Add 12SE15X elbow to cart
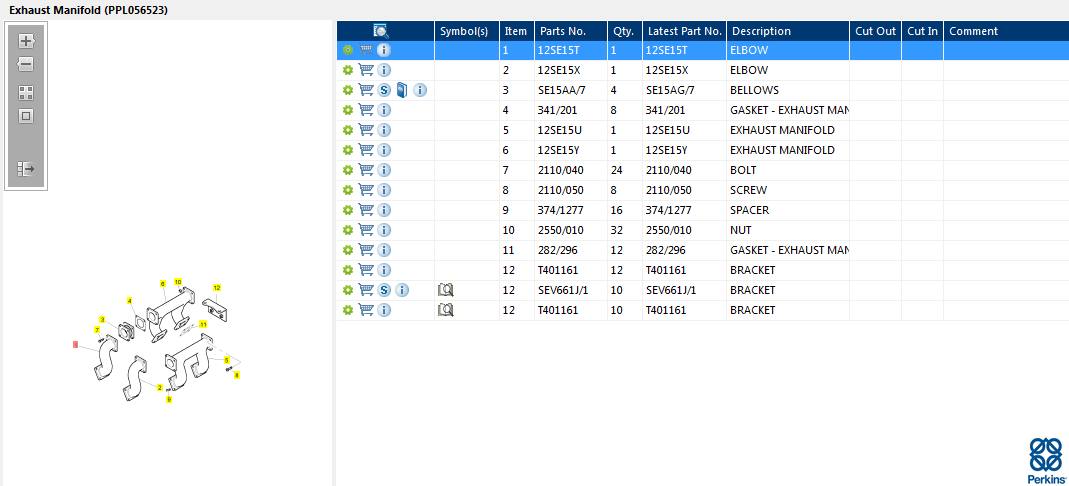1069x486 pixels. coord(366,70)
